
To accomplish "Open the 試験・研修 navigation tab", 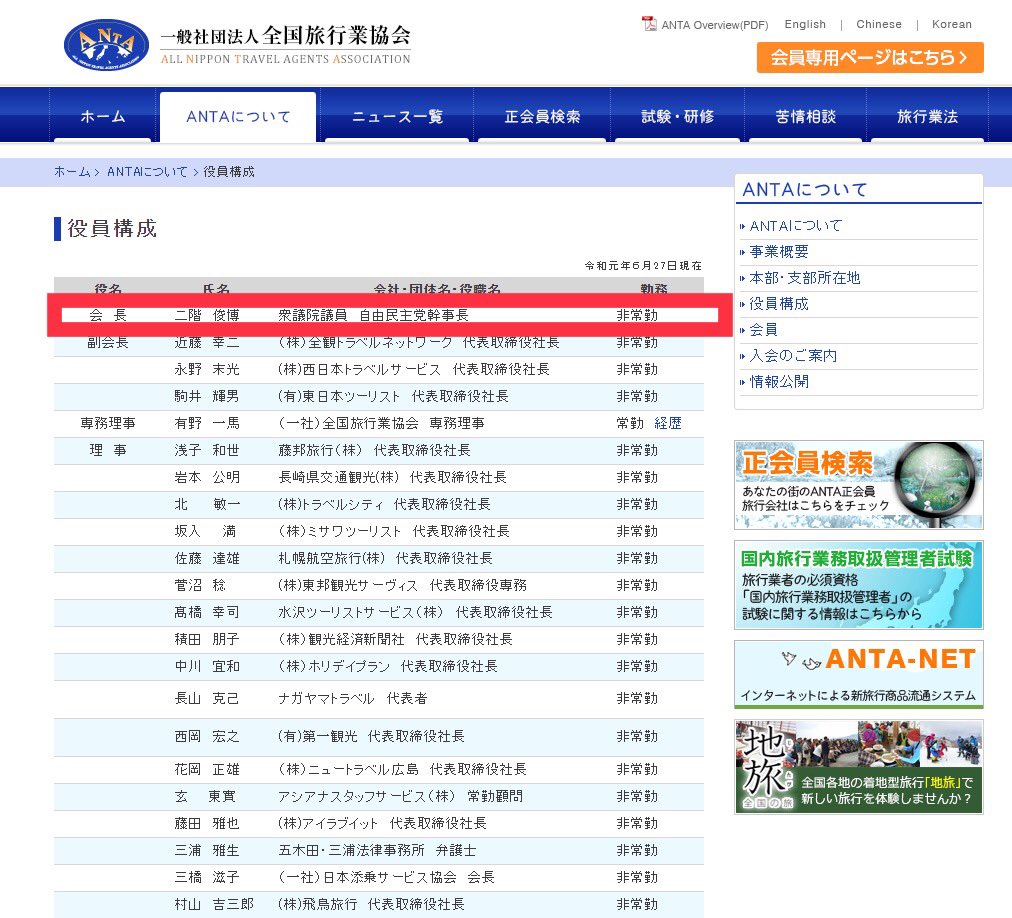I will tap(677, 116).
